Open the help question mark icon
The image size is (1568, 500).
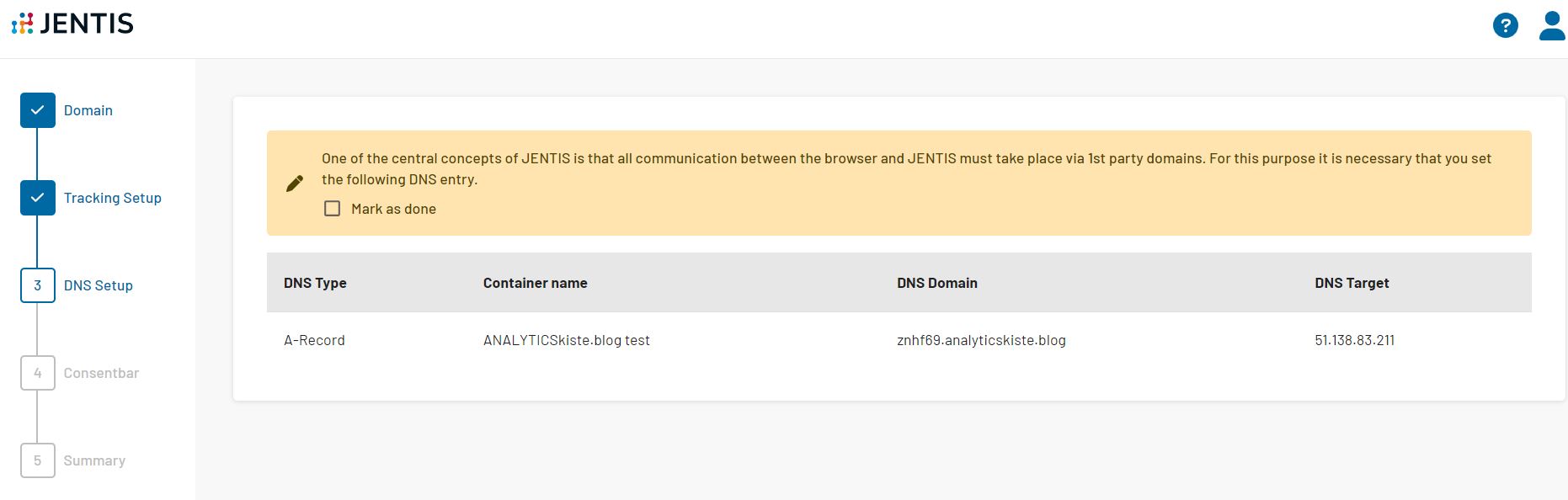click(x=1505, y=25)
